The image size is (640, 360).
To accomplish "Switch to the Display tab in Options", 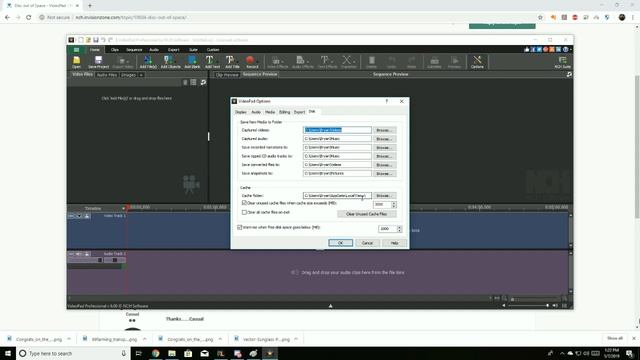I will pos(240,112).
